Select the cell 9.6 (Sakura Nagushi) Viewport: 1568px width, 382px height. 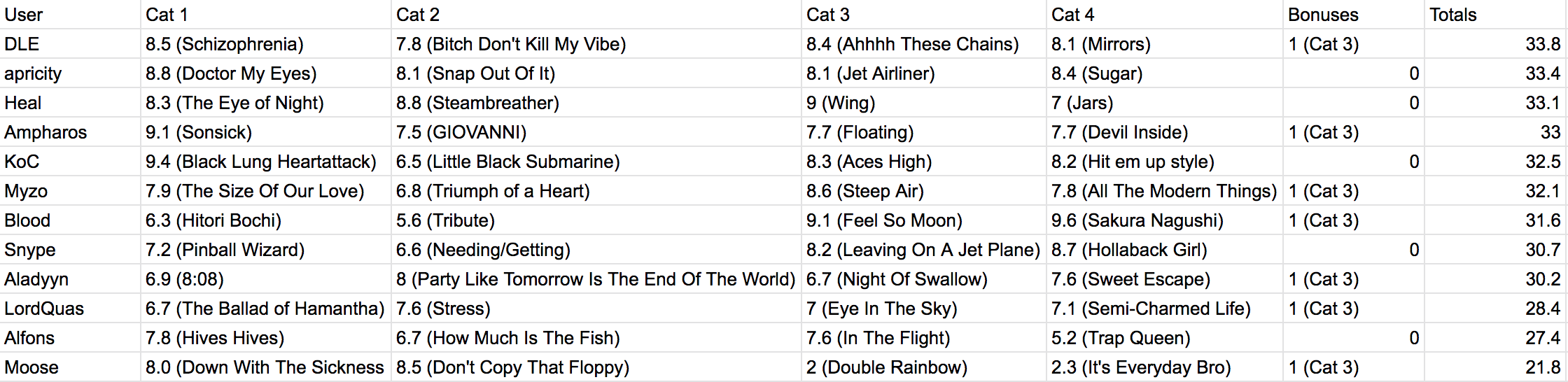pos(1165,220)
